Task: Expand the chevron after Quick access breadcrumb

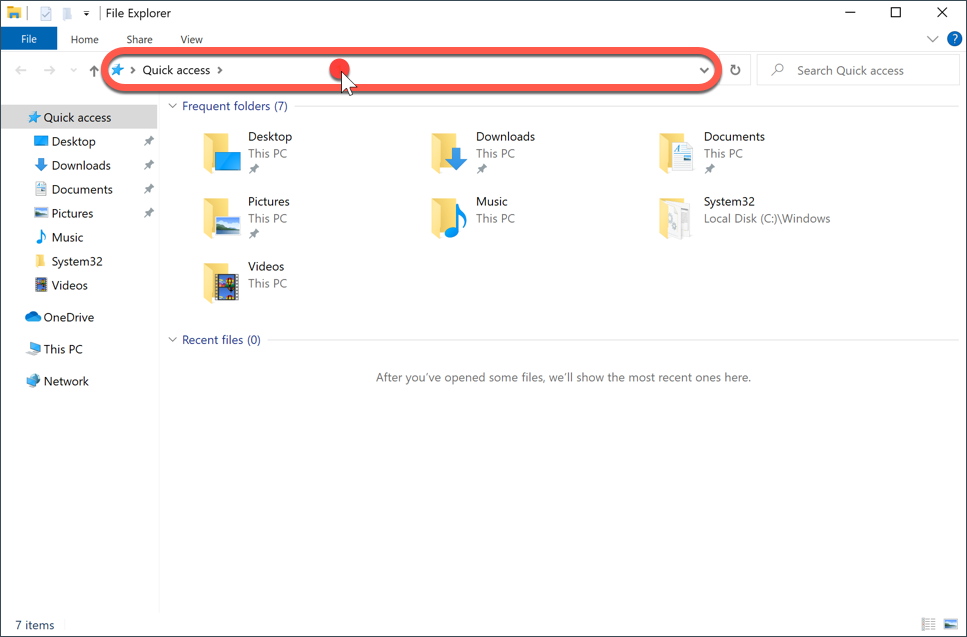Action: pos(220,70)
